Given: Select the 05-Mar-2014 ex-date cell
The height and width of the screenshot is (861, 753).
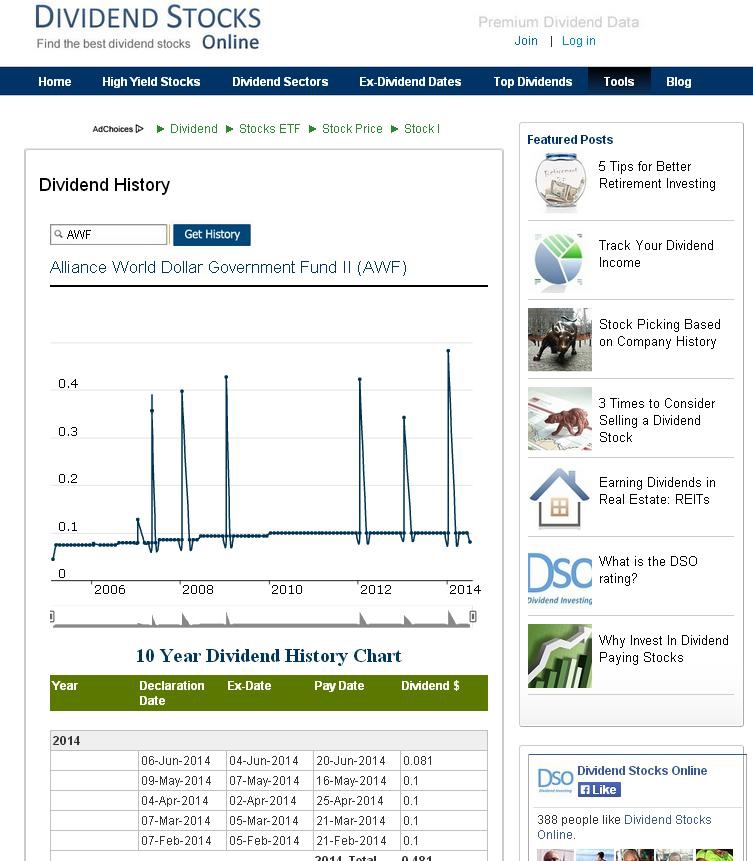Looking at the screenshot, I should [270, 821].
